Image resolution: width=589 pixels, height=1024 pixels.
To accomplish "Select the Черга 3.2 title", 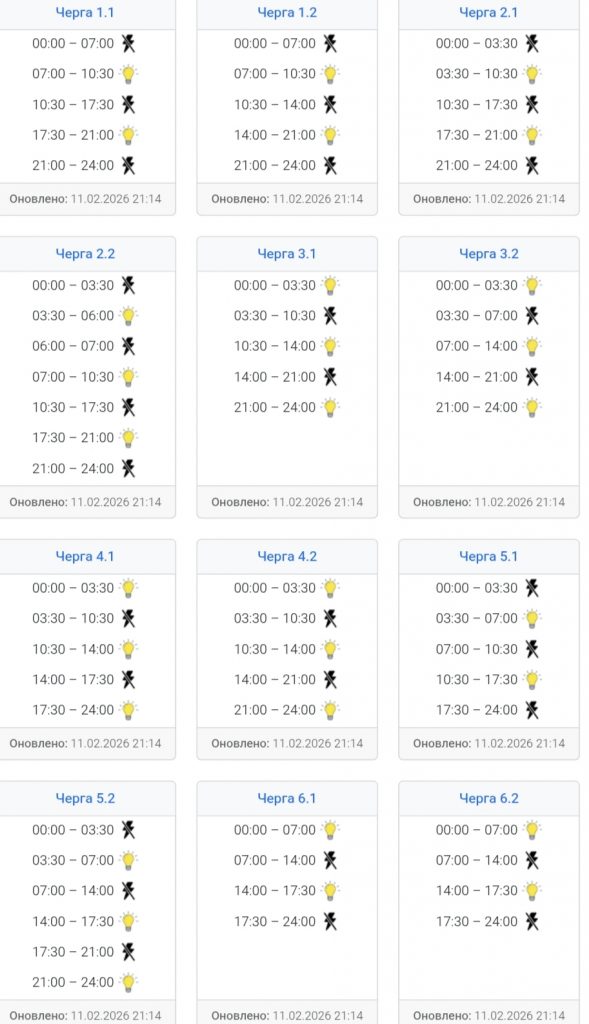I will tap(488, 254).
